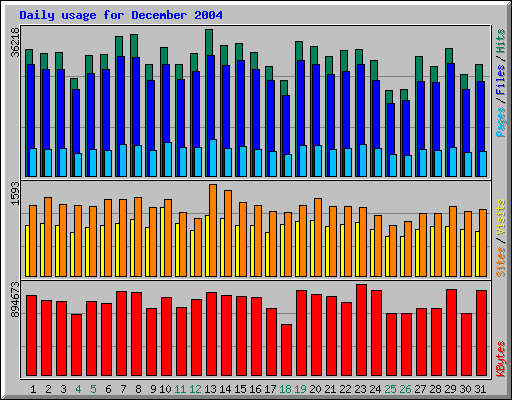
Task: Click the 'Visits' legend label
Action: pyautogui.click(x=501, y=218)
